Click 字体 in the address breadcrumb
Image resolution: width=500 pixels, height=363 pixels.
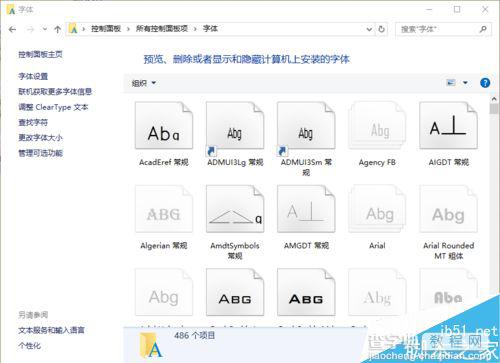210,29
